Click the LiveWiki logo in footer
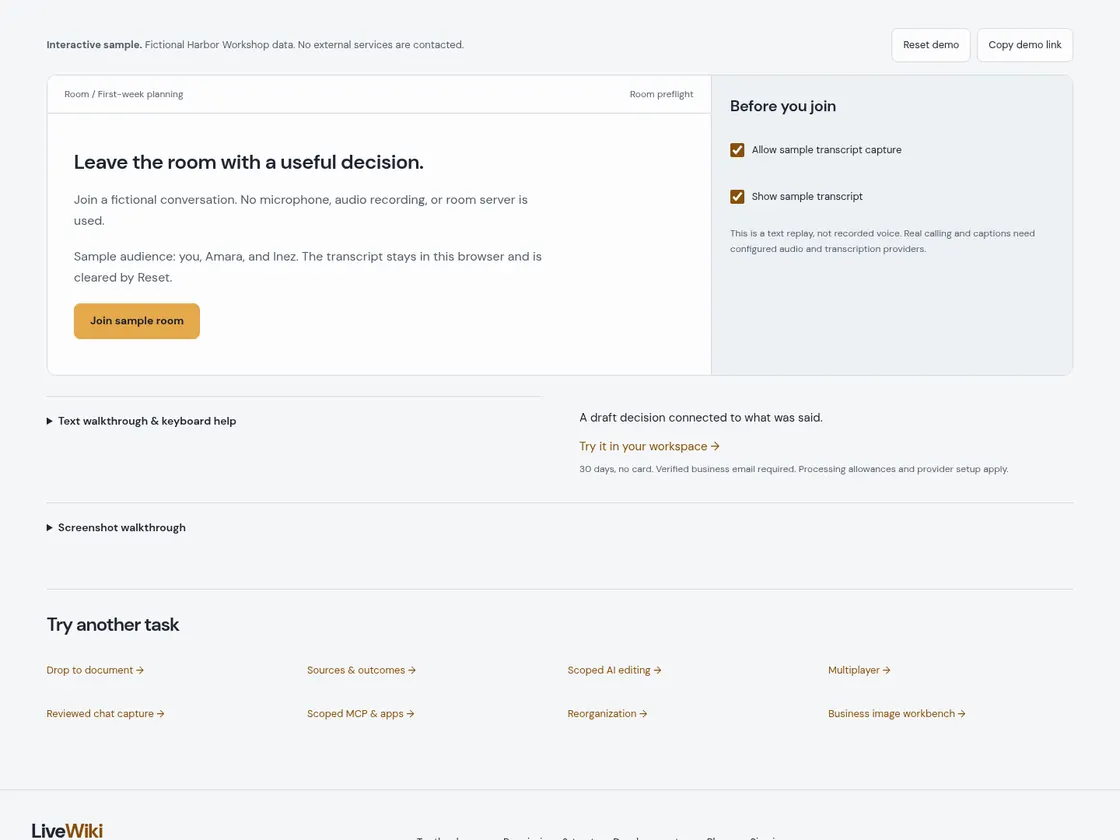 pos(67,831)
